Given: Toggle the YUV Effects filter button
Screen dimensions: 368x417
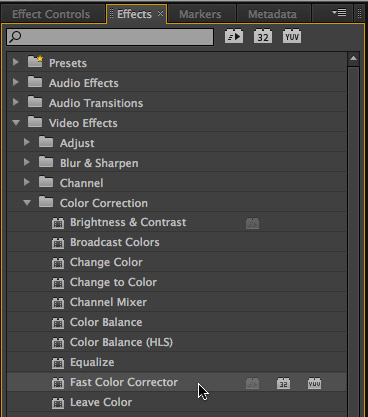Looking at the screenshot, I should (x=292, y=36).
